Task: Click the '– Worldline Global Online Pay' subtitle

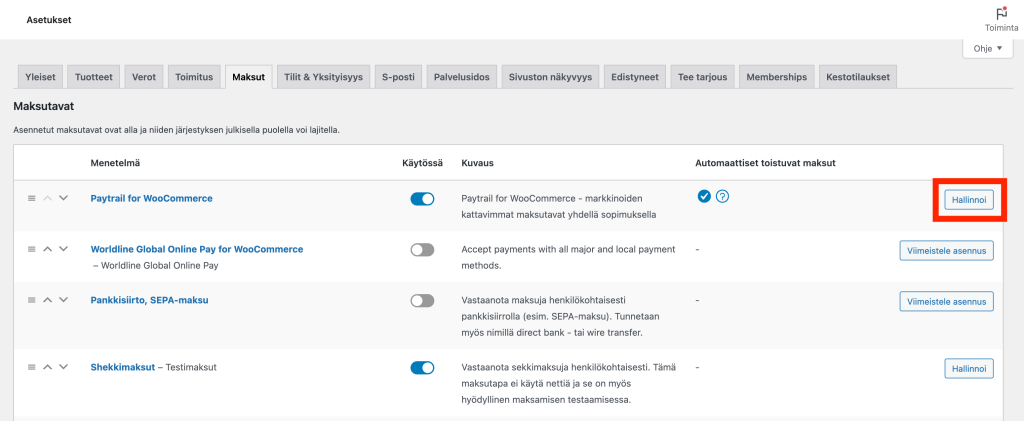Action: point(155,266)
